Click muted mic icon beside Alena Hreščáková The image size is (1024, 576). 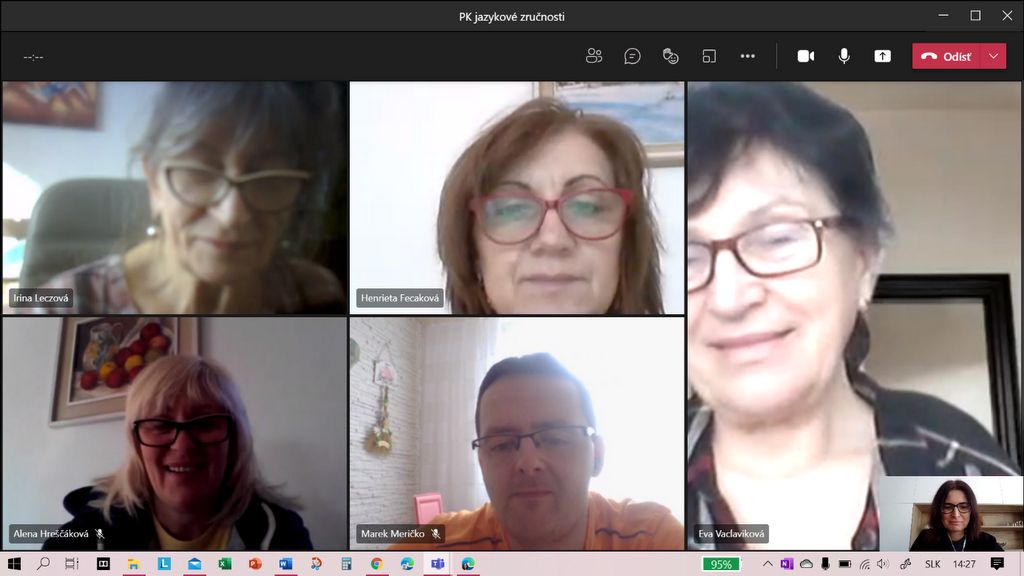100,534
